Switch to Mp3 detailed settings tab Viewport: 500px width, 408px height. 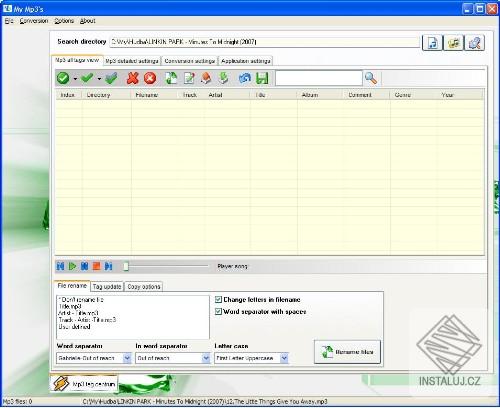click(132, 61)
